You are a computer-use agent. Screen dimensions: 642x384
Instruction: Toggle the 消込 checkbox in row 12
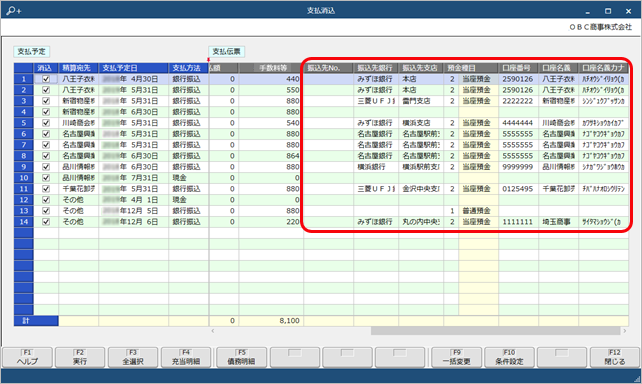point(46,200)
